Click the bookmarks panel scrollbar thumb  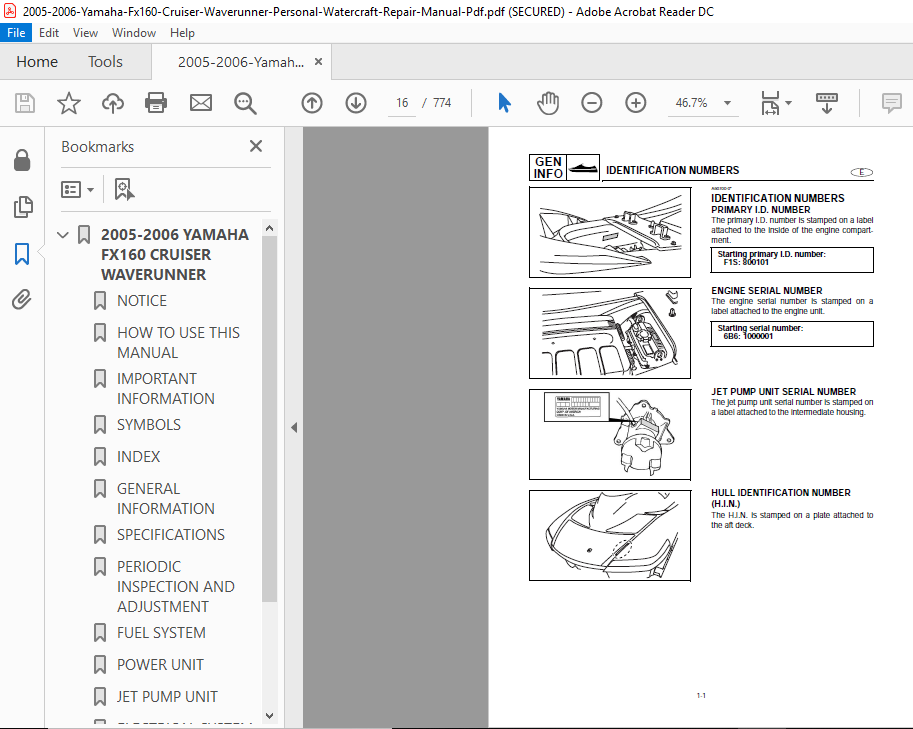(269, 419)
